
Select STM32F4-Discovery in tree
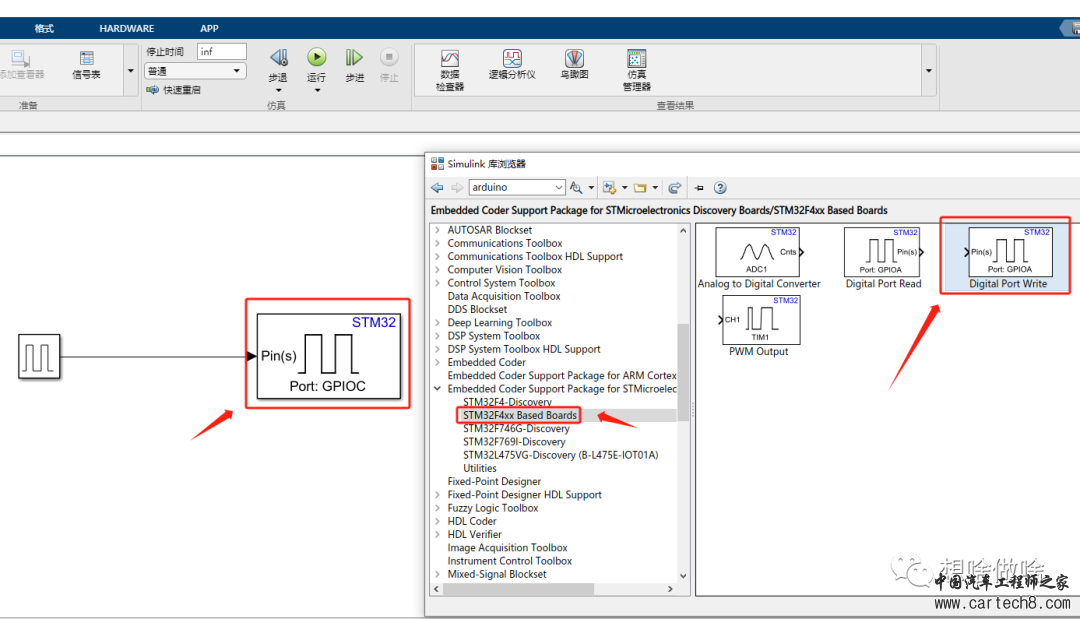[507, 402]
